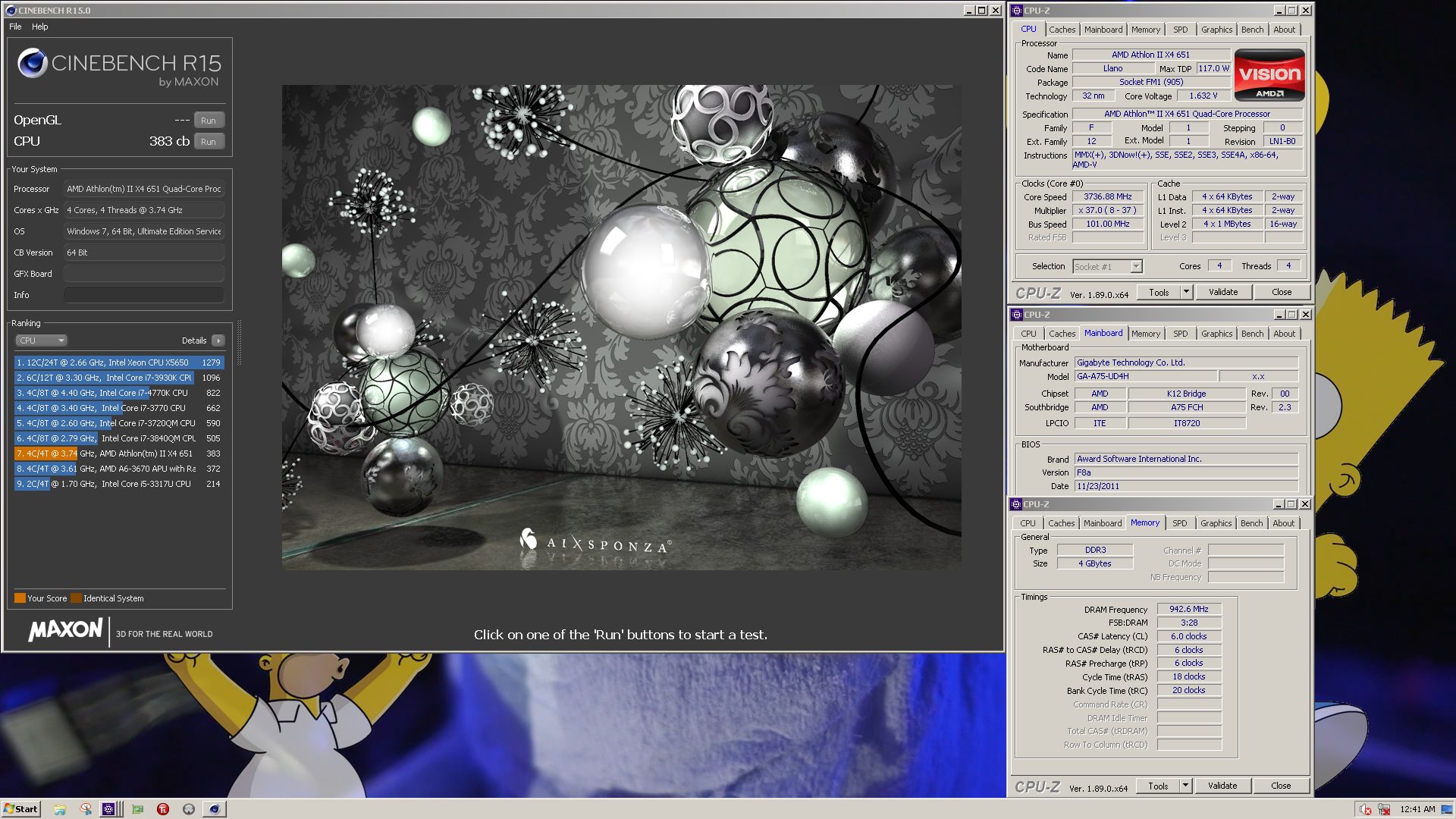Select the Core i7-3840QM ranking row
This screenshot has width=1456, height=819.
coord(119,438)
